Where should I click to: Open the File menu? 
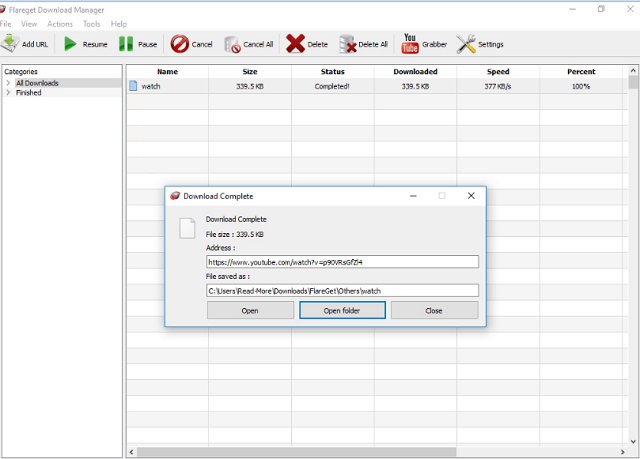[6, 24]
